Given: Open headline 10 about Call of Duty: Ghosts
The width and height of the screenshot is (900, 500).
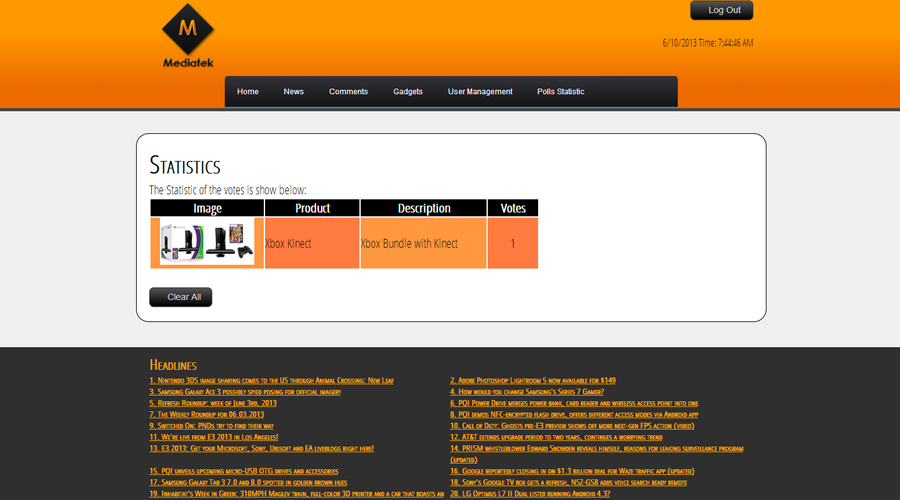Looking at the screenshot, I should 572,425.
